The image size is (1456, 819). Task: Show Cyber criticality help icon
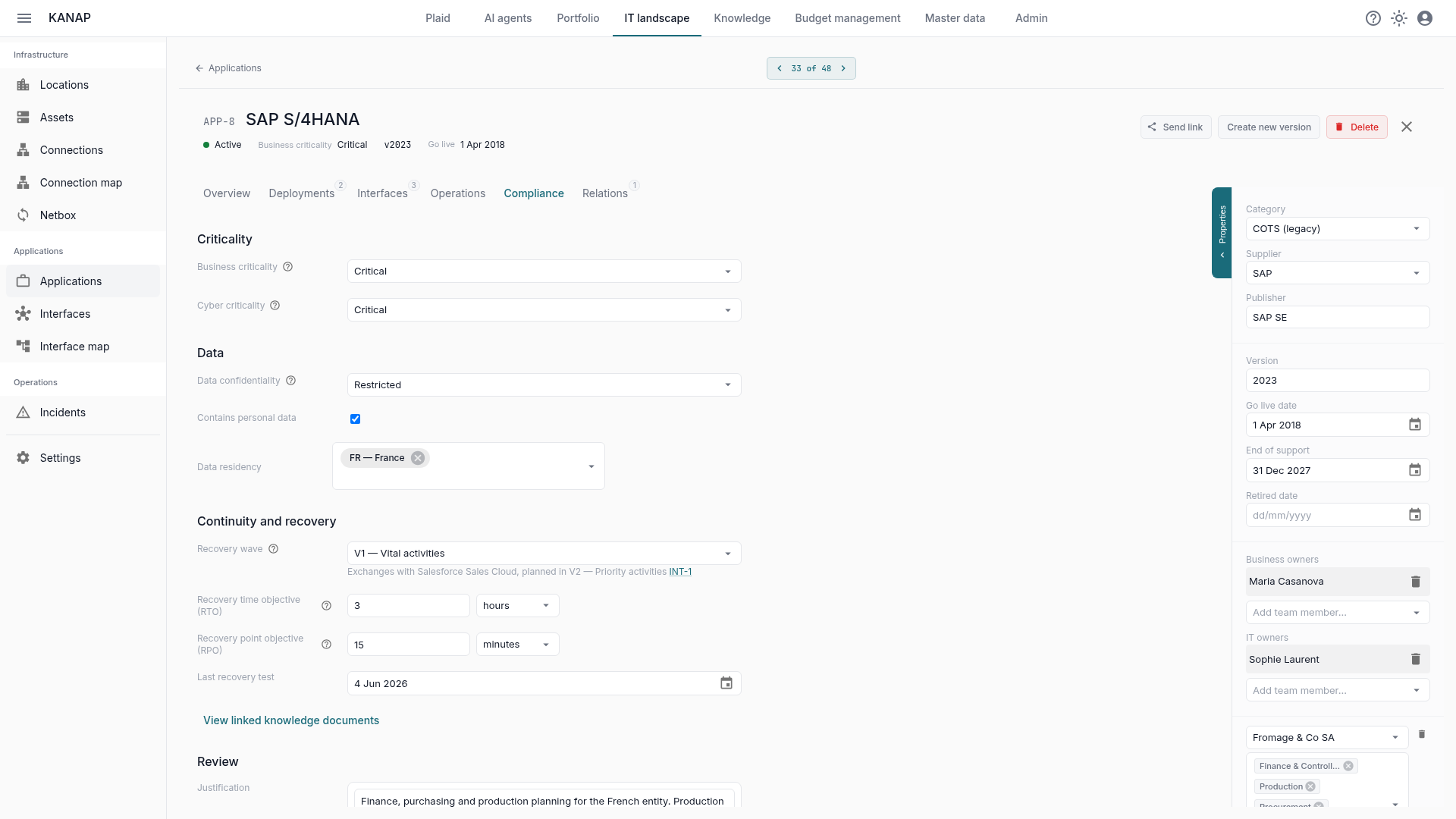pyautogui.click(x=275, y=306)
